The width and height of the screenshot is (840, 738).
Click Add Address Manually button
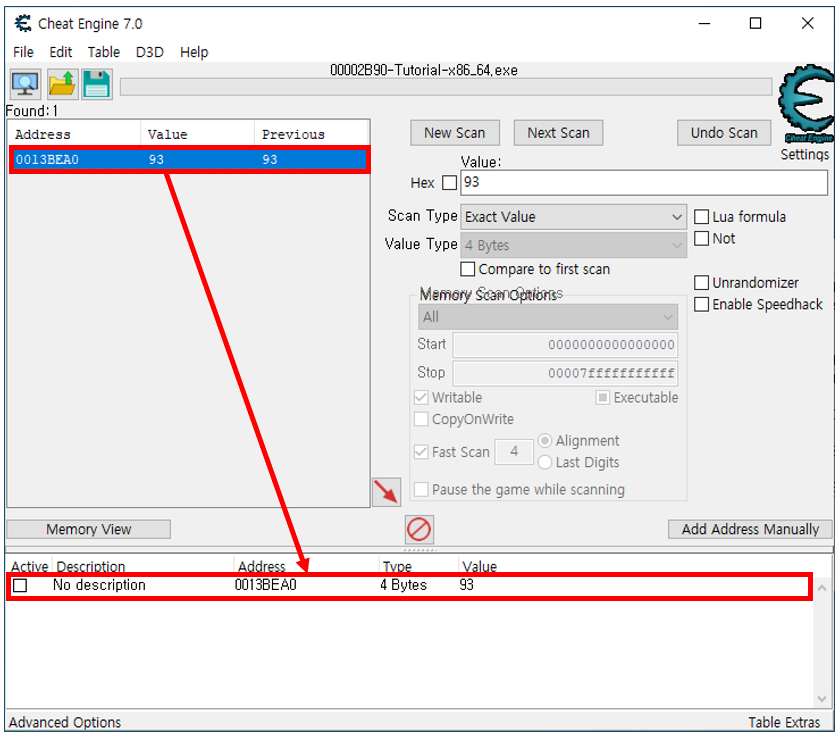(x=750, y=529)
